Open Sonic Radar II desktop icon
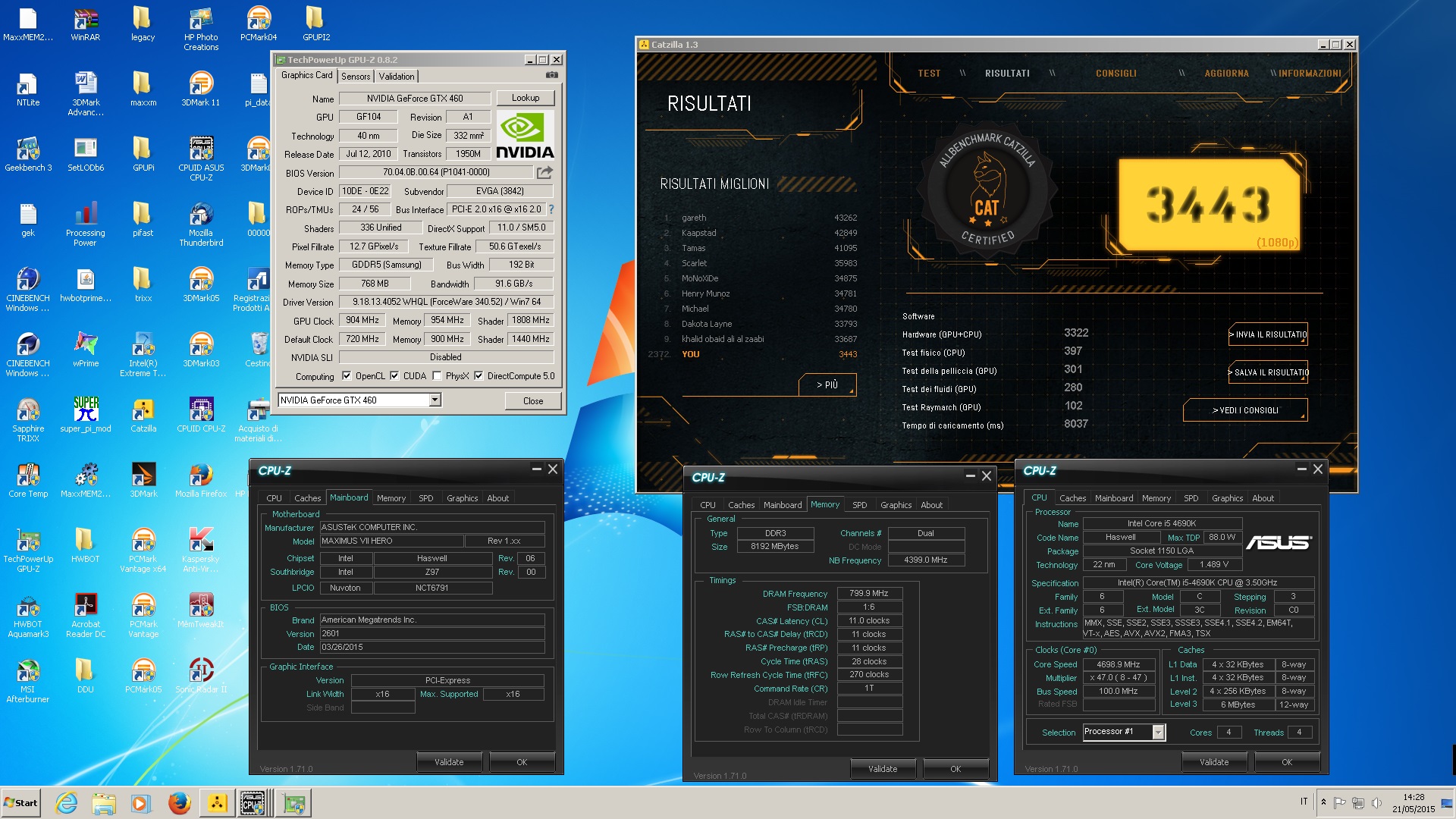 [201, 676]
